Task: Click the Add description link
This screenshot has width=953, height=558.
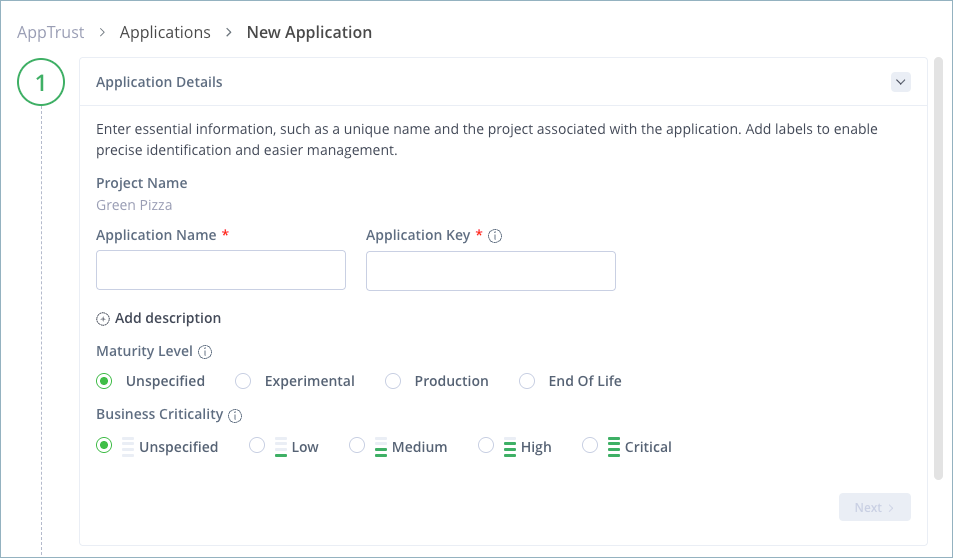Action: [168, 319]
